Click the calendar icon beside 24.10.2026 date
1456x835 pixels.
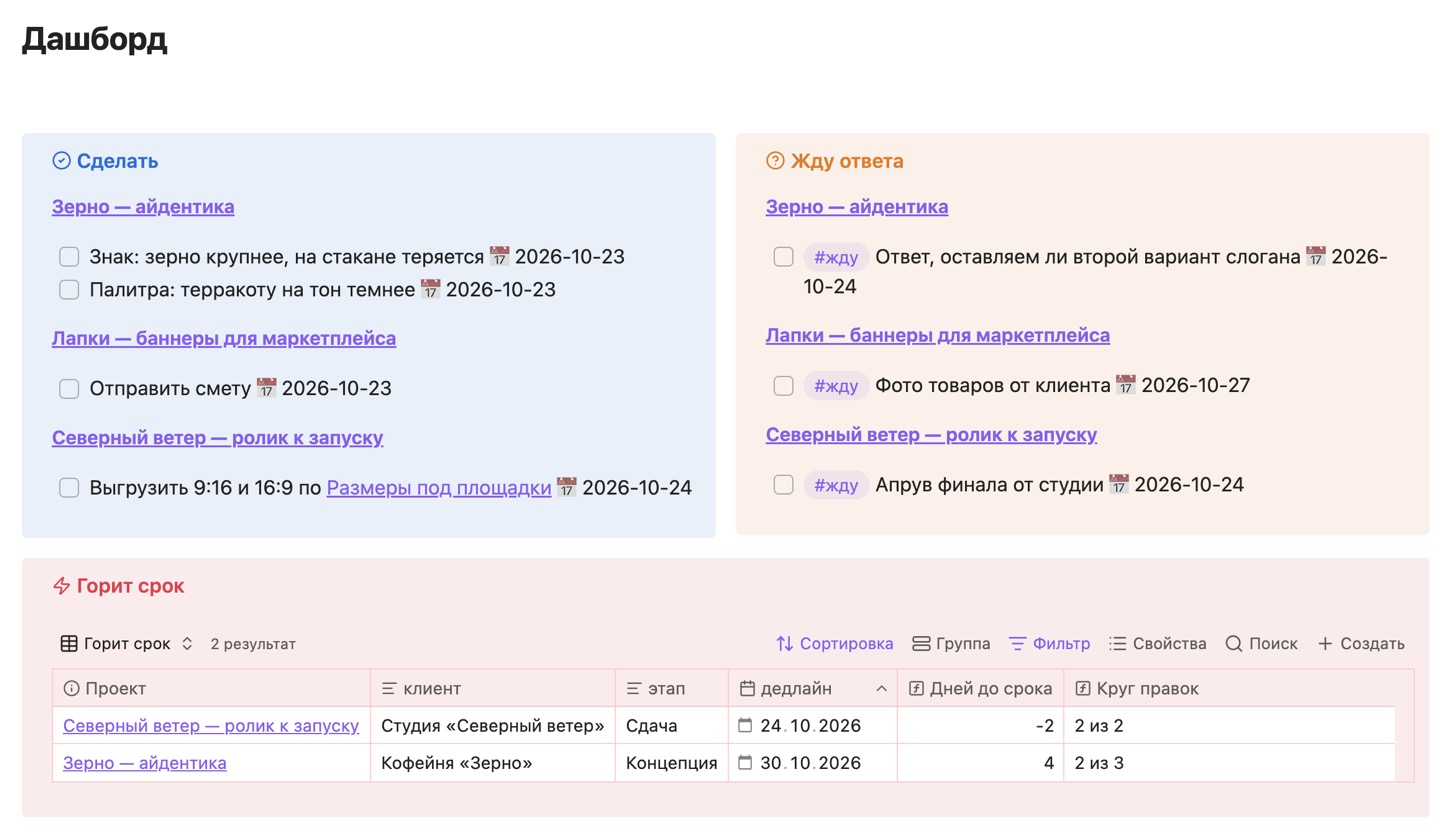[x=745, y=725]
